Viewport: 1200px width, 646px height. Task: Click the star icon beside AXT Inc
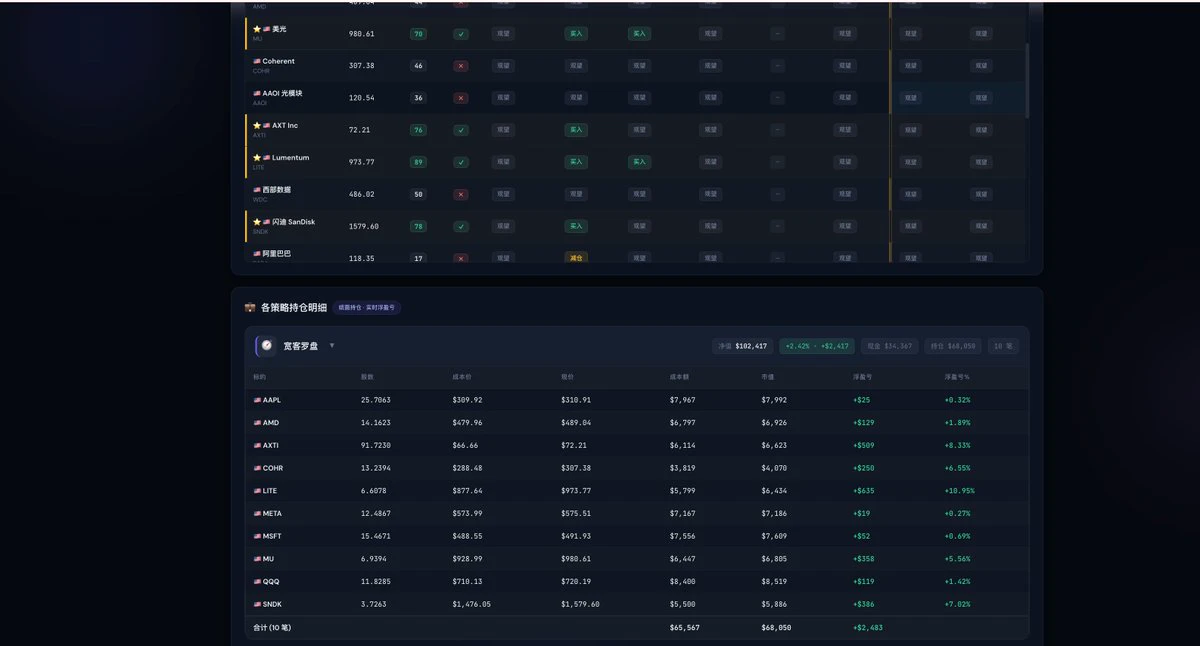[x=257, y=126]
